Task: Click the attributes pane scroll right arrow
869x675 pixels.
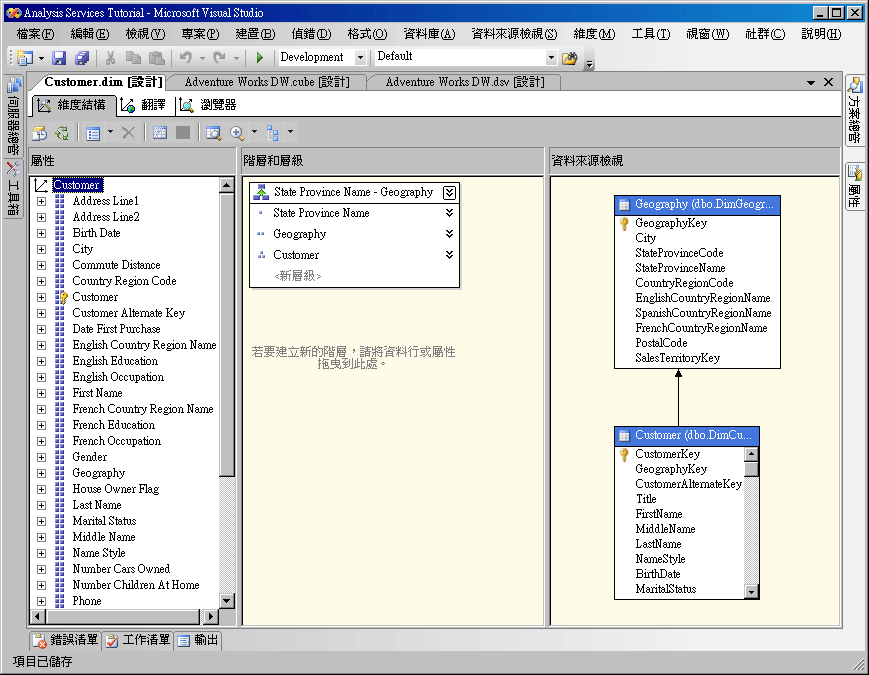Action: coord(210,616)
